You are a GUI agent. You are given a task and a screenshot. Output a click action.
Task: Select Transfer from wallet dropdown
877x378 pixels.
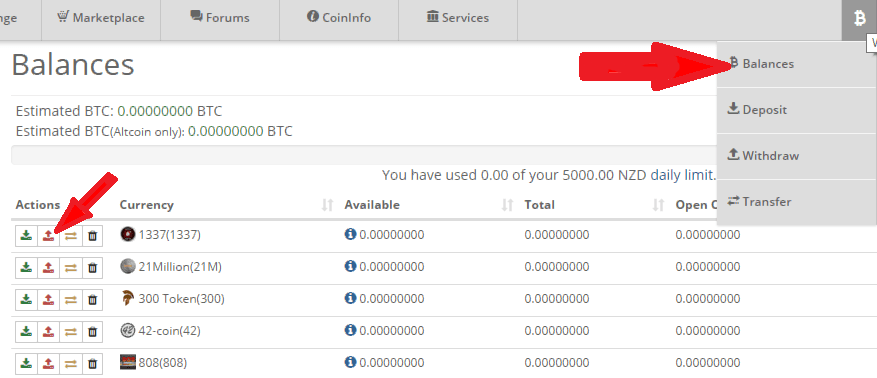(x=796, y=201)
